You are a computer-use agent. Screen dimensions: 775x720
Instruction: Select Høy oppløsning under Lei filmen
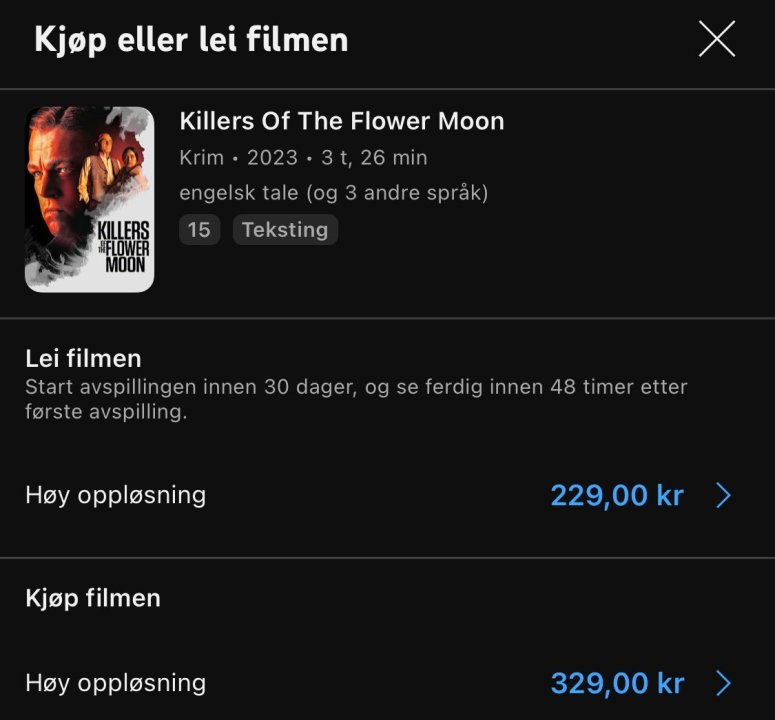point(115,495)
